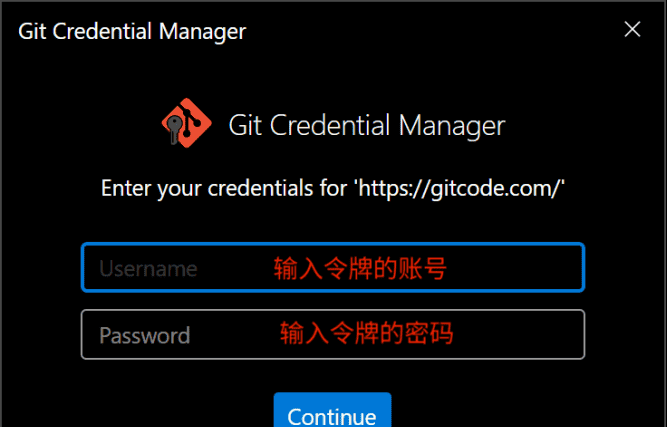This screenshot has height=427, width=667.
Task: Click the red '输入令牌的密码' annotation
Action: pyautogui.click(x=366, y=333)
